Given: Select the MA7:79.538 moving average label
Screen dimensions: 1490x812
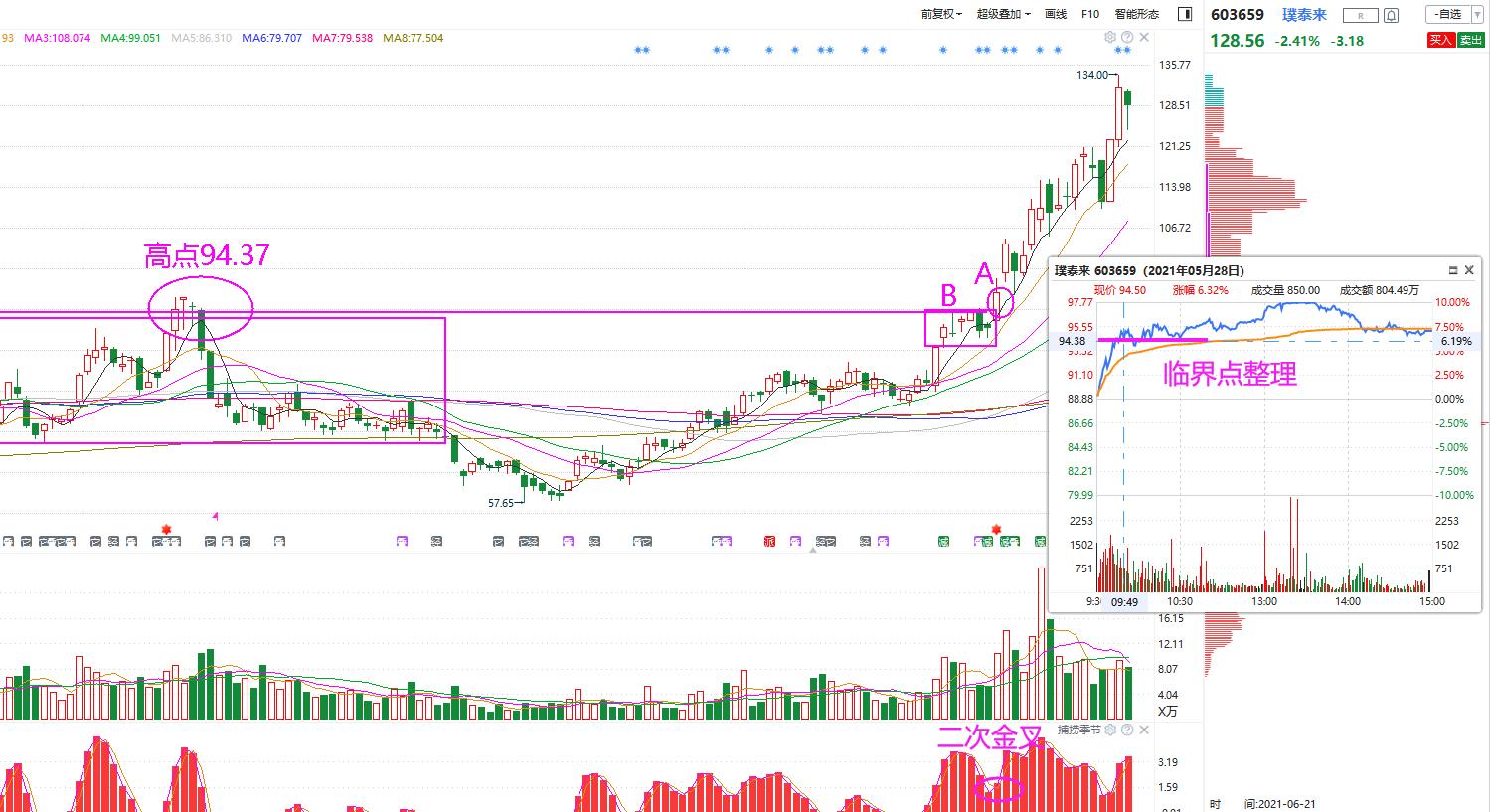Looking at the screenshot, I should click(x=342, y=38).
